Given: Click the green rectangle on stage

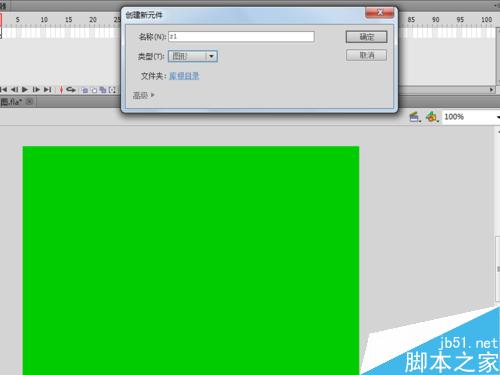Looking at the screenshot, I should click(x=191, y=260).
